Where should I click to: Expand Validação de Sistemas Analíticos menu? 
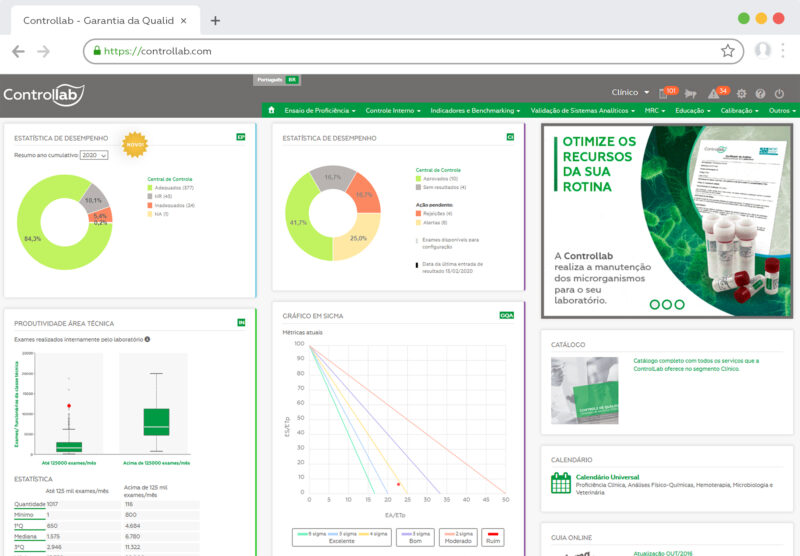[x=583, y=111]
